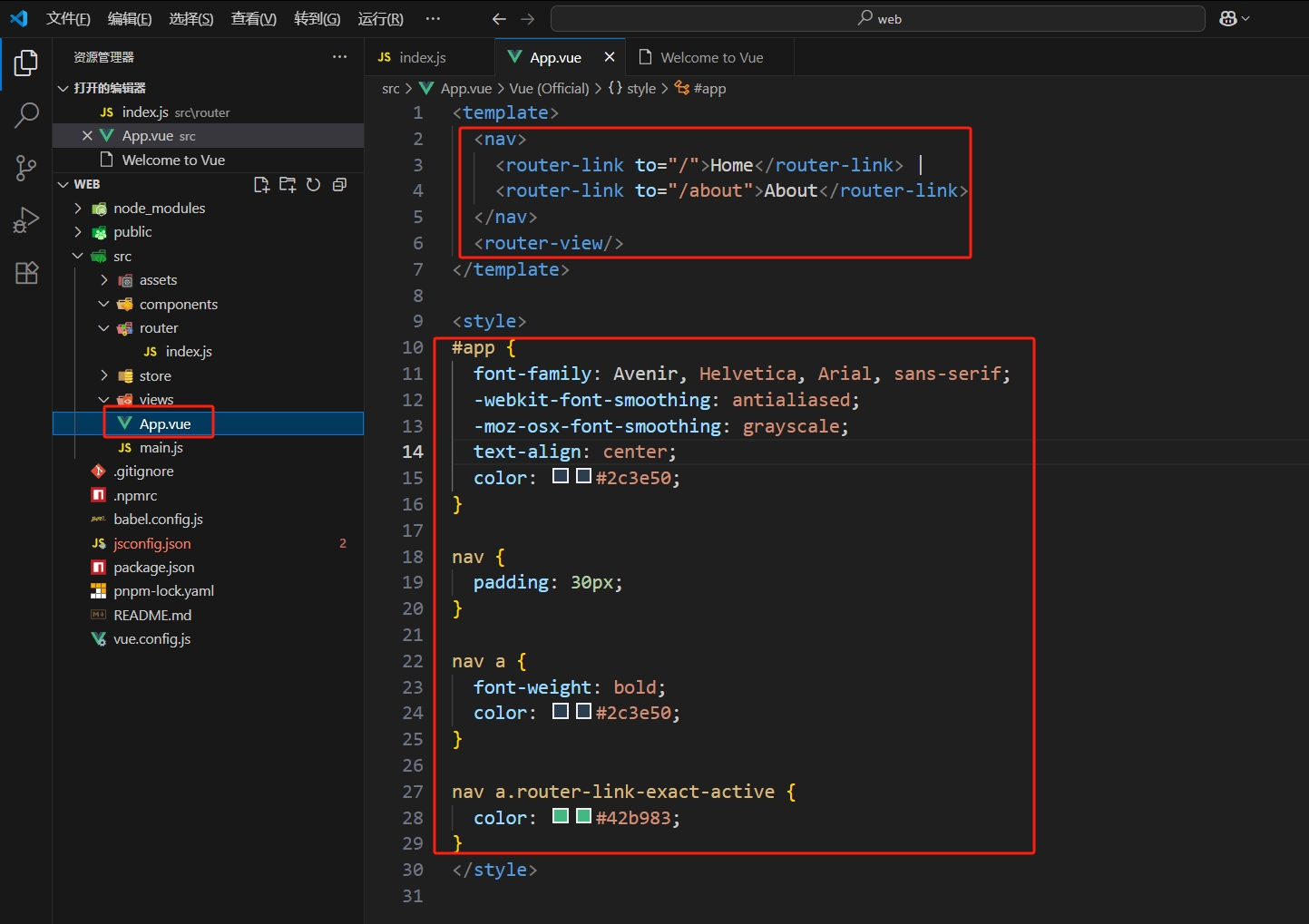Refresh the explorer file tree

coord(313,185)
